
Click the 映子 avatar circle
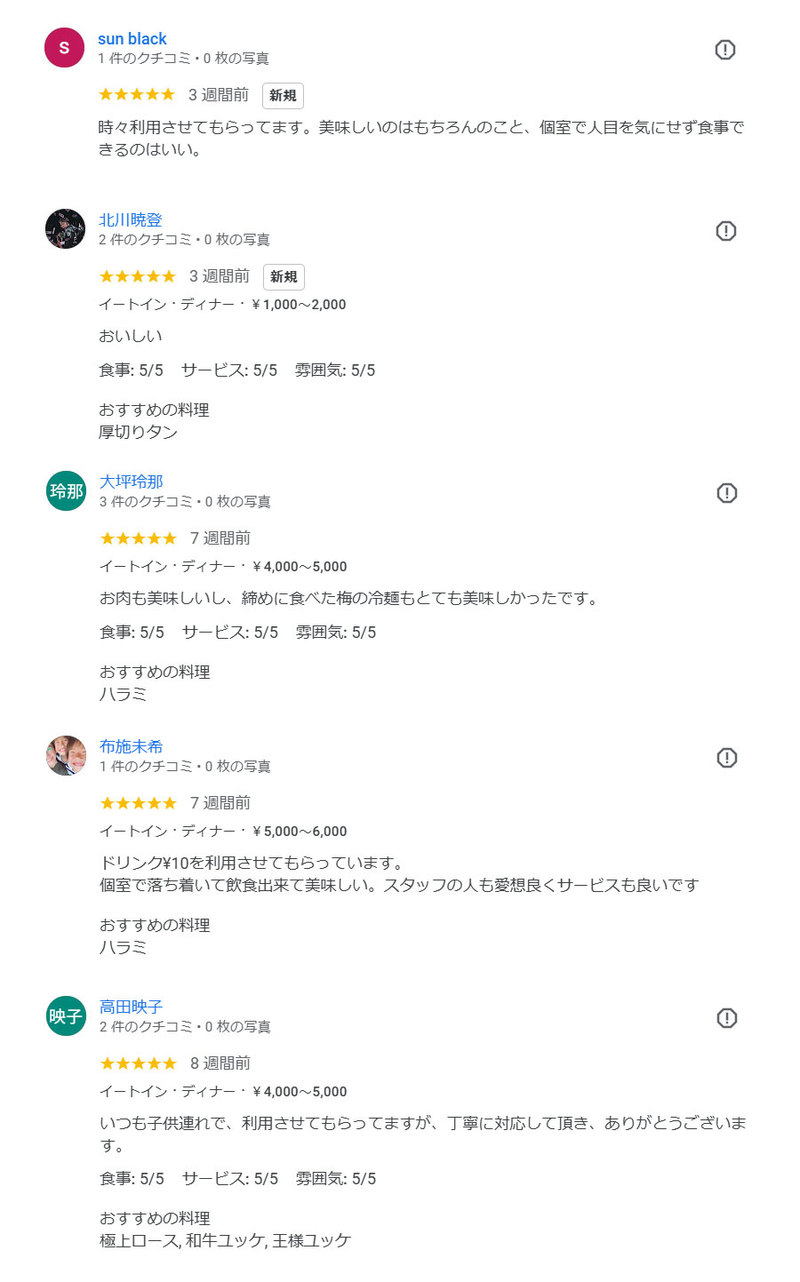coord(66,1016)
